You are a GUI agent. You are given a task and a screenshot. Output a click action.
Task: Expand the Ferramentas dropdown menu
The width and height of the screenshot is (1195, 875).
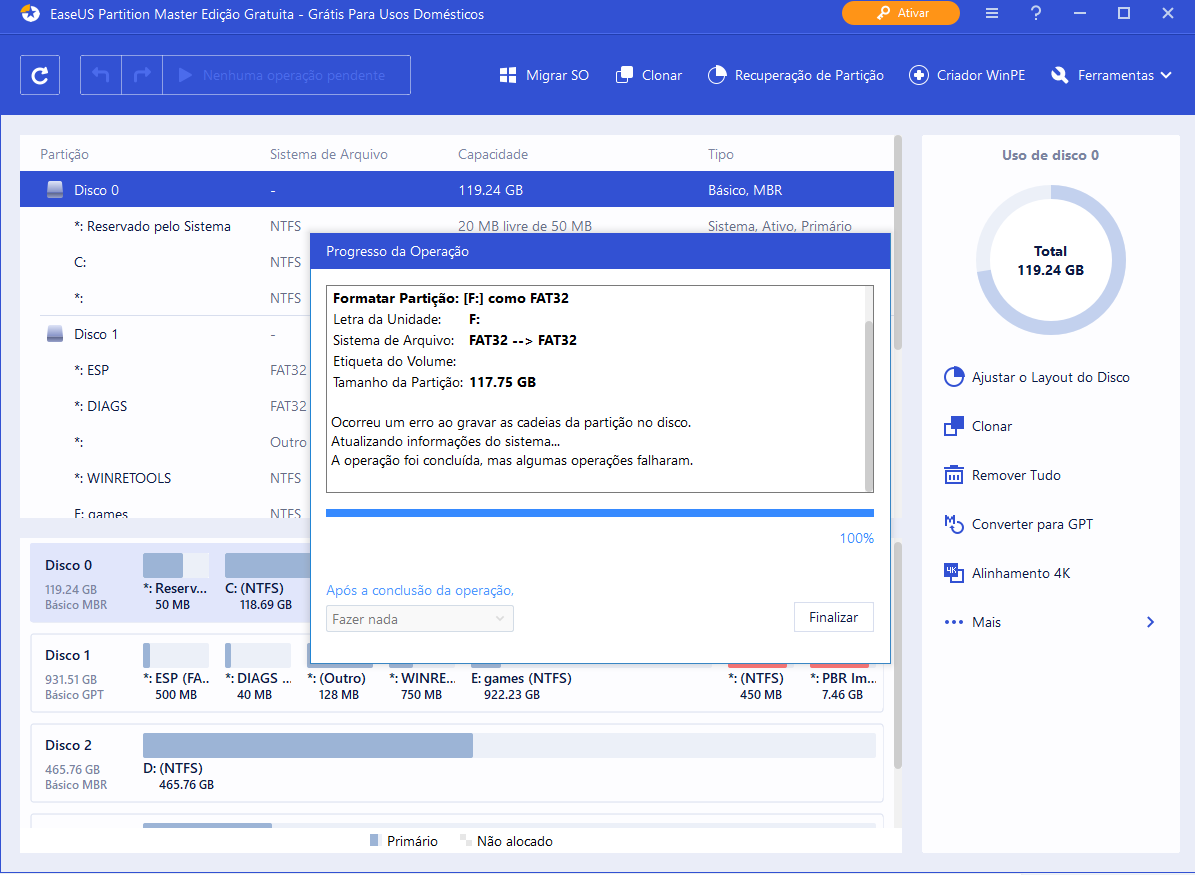pos(1111,75)
